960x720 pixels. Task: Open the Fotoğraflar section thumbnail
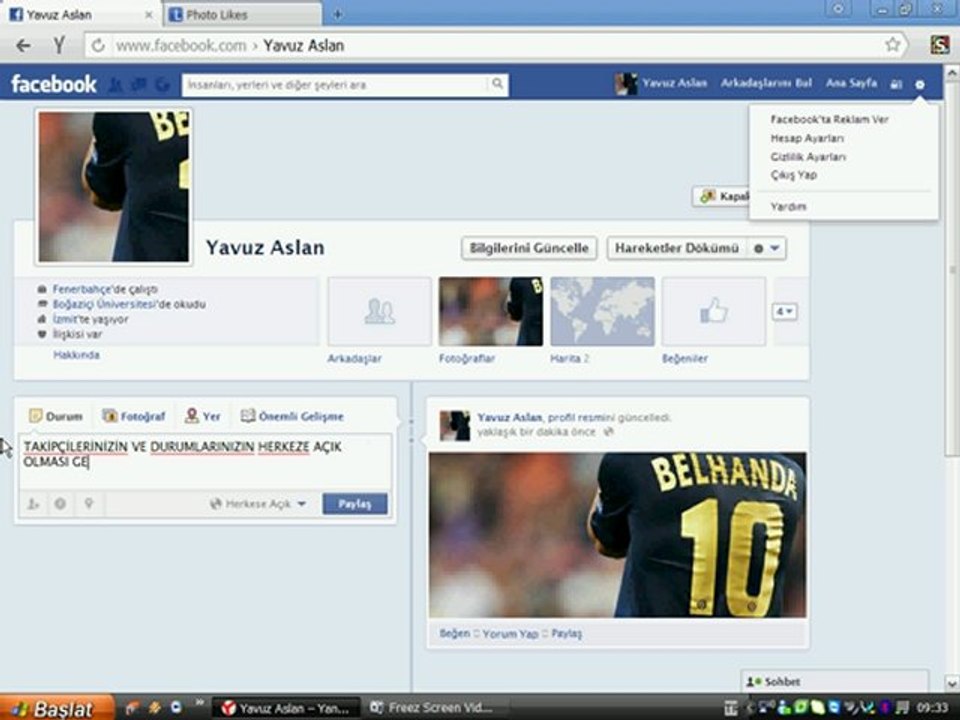click(490, 312)
